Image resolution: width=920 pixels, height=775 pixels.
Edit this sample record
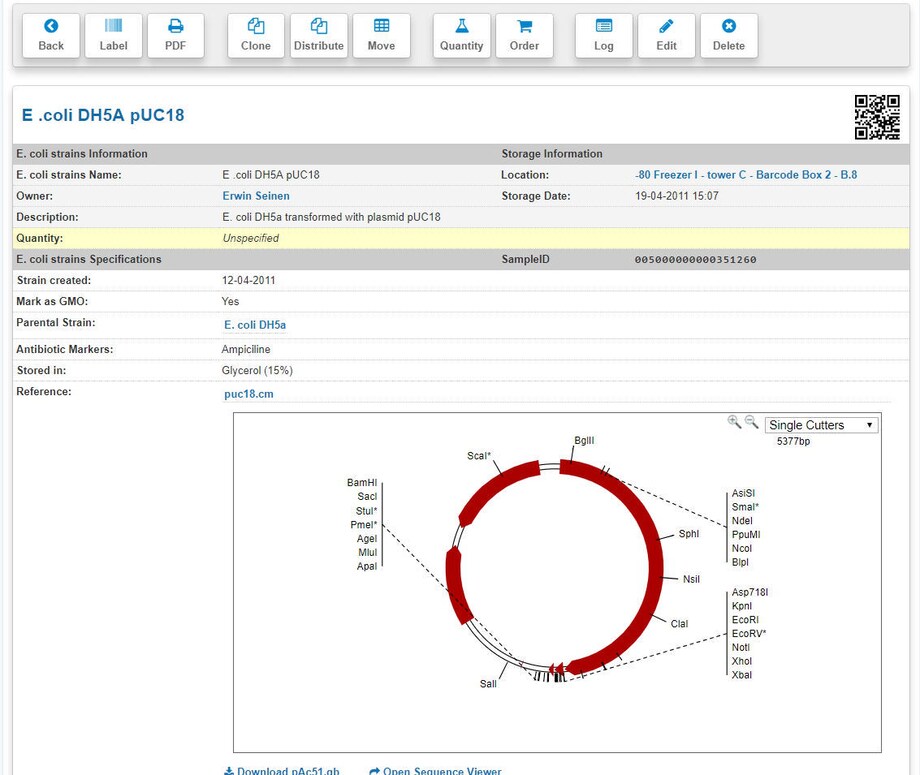tap(667, 36)
